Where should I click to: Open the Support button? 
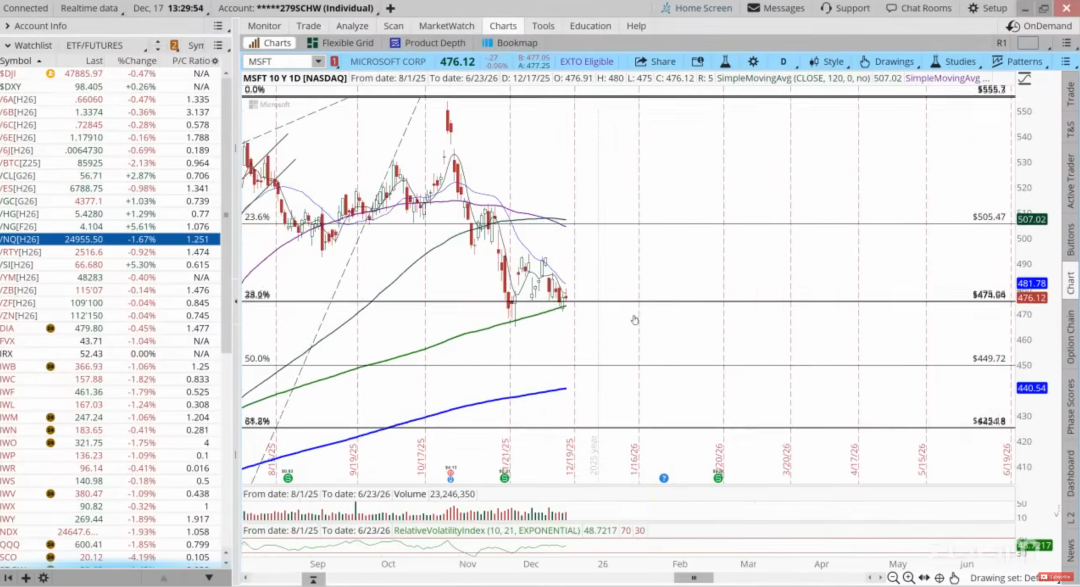click(845, 8)
